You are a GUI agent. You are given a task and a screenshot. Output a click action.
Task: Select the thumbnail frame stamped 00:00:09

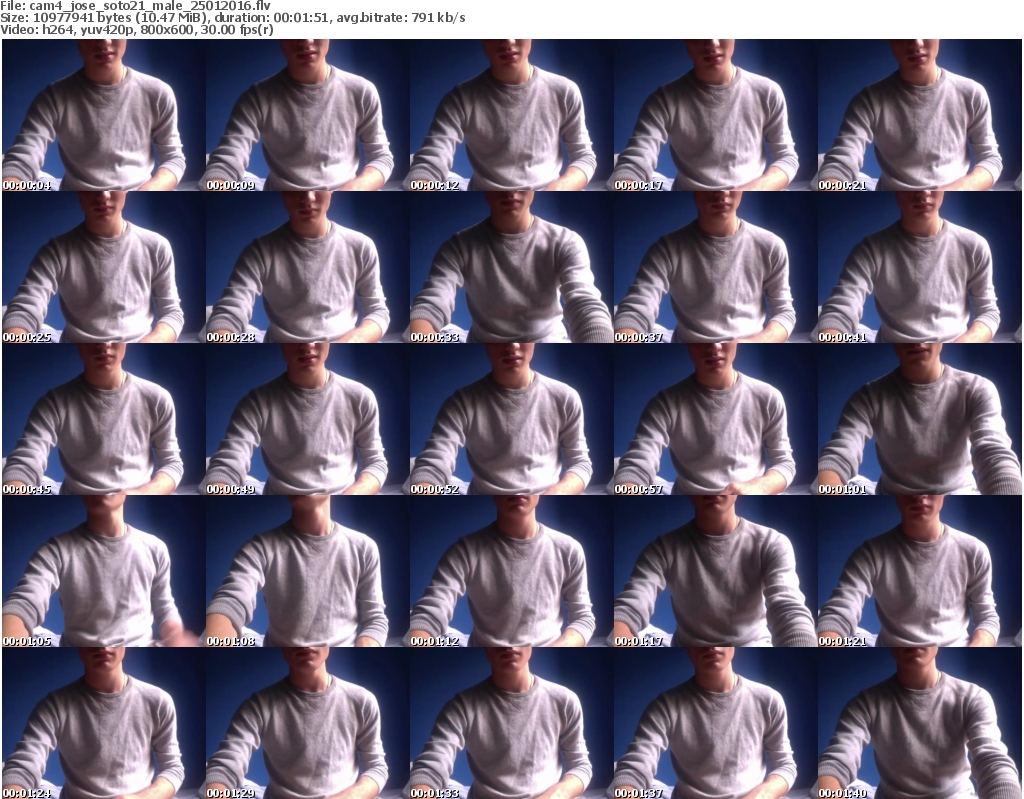click(x=308, y=115)
